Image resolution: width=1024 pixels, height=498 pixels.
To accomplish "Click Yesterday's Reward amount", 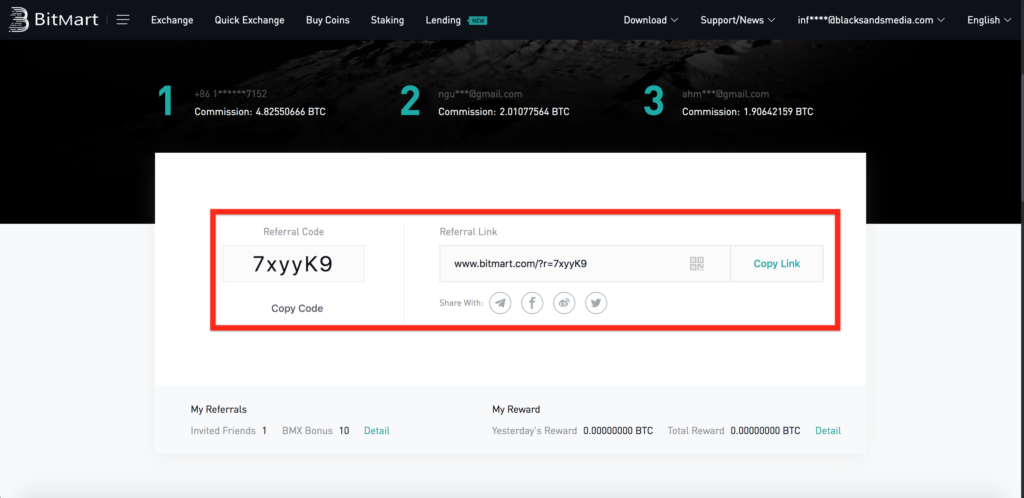I will point(618,431).
